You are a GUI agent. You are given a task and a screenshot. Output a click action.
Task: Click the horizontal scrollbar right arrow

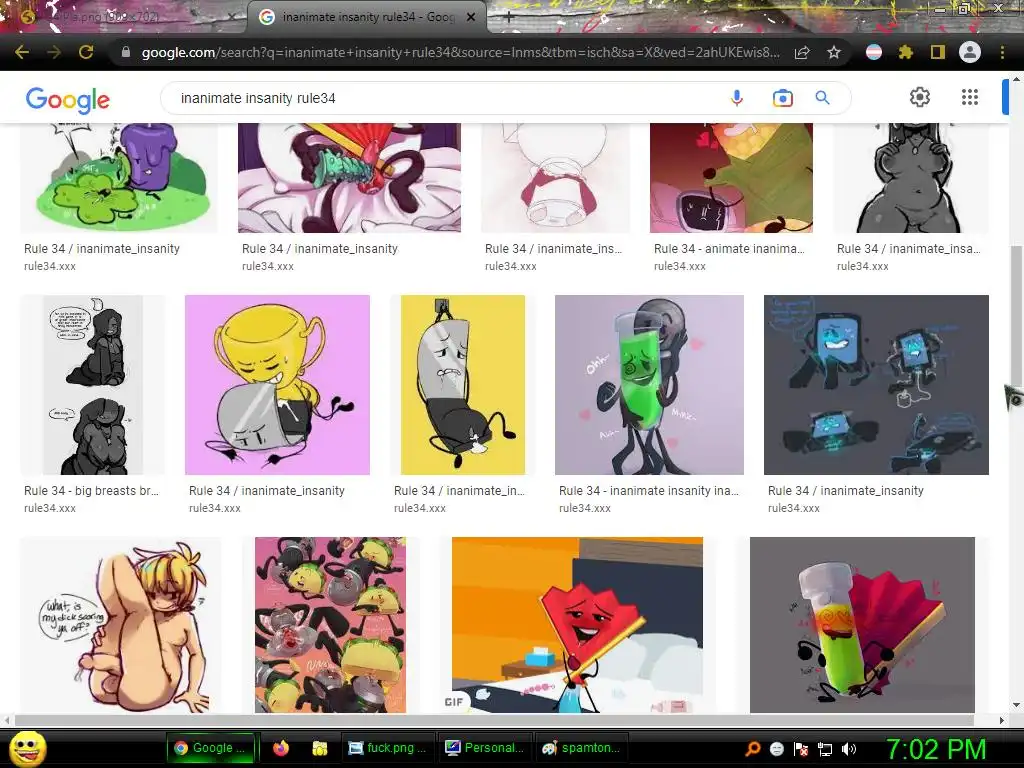(x=1002, y=720)
